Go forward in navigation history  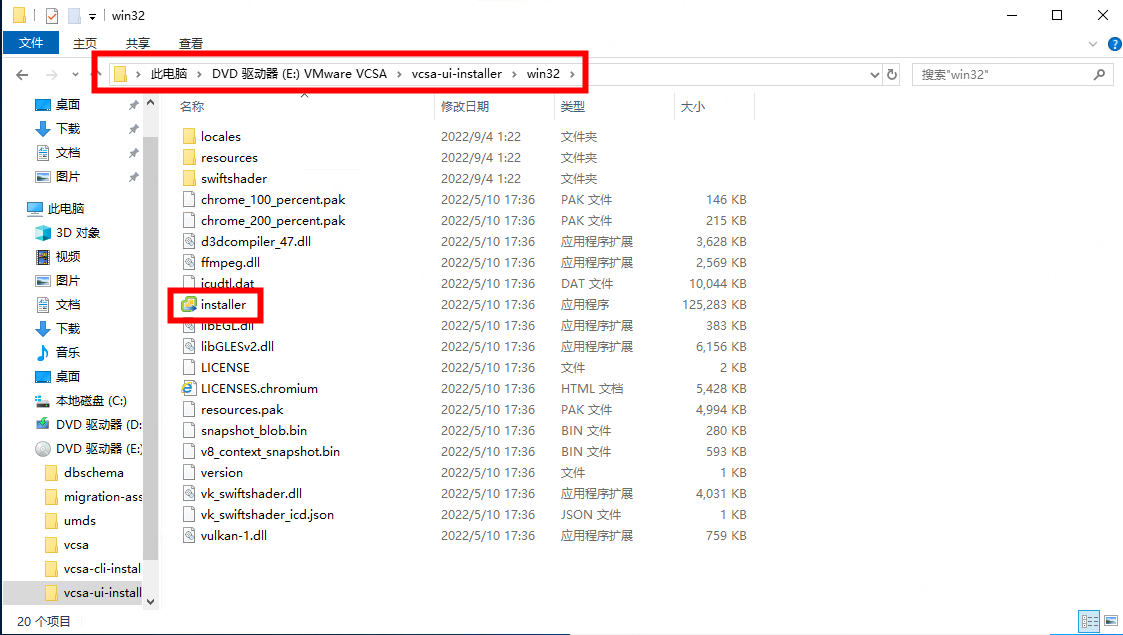(52, 74)
